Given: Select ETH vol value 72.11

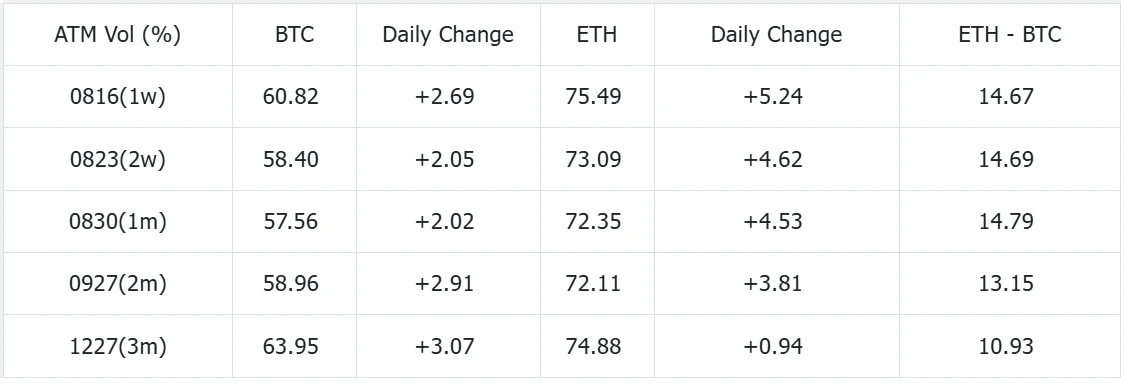Looking at the screenshot, I should pyautogui.click(x=593, y=284).
